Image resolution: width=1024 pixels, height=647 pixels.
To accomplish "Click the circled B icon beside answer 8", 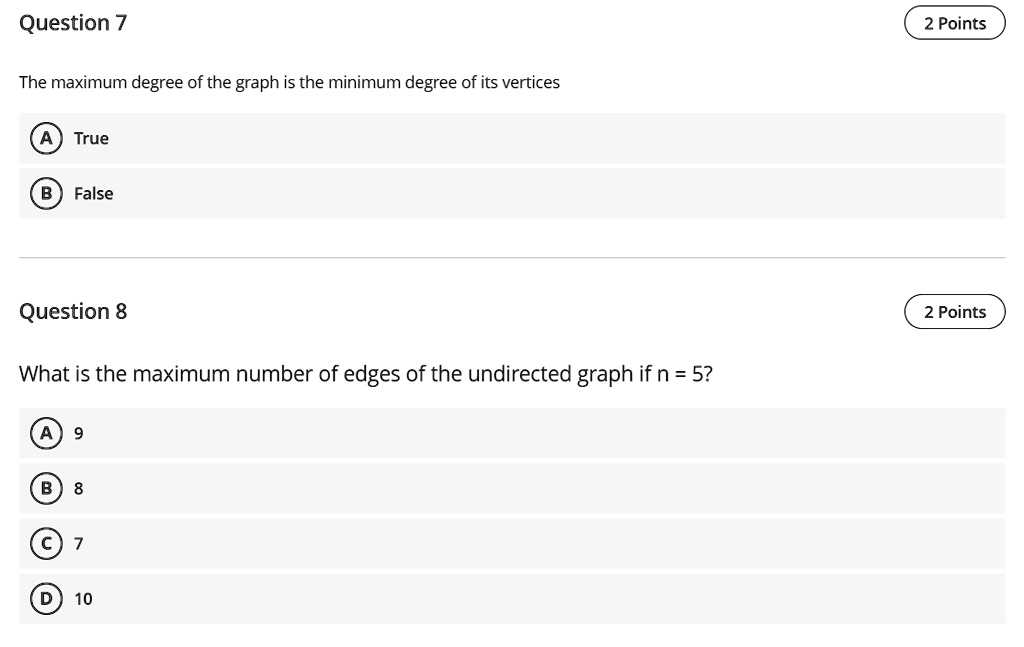I will pyautogui.click(x=45, y=488).
